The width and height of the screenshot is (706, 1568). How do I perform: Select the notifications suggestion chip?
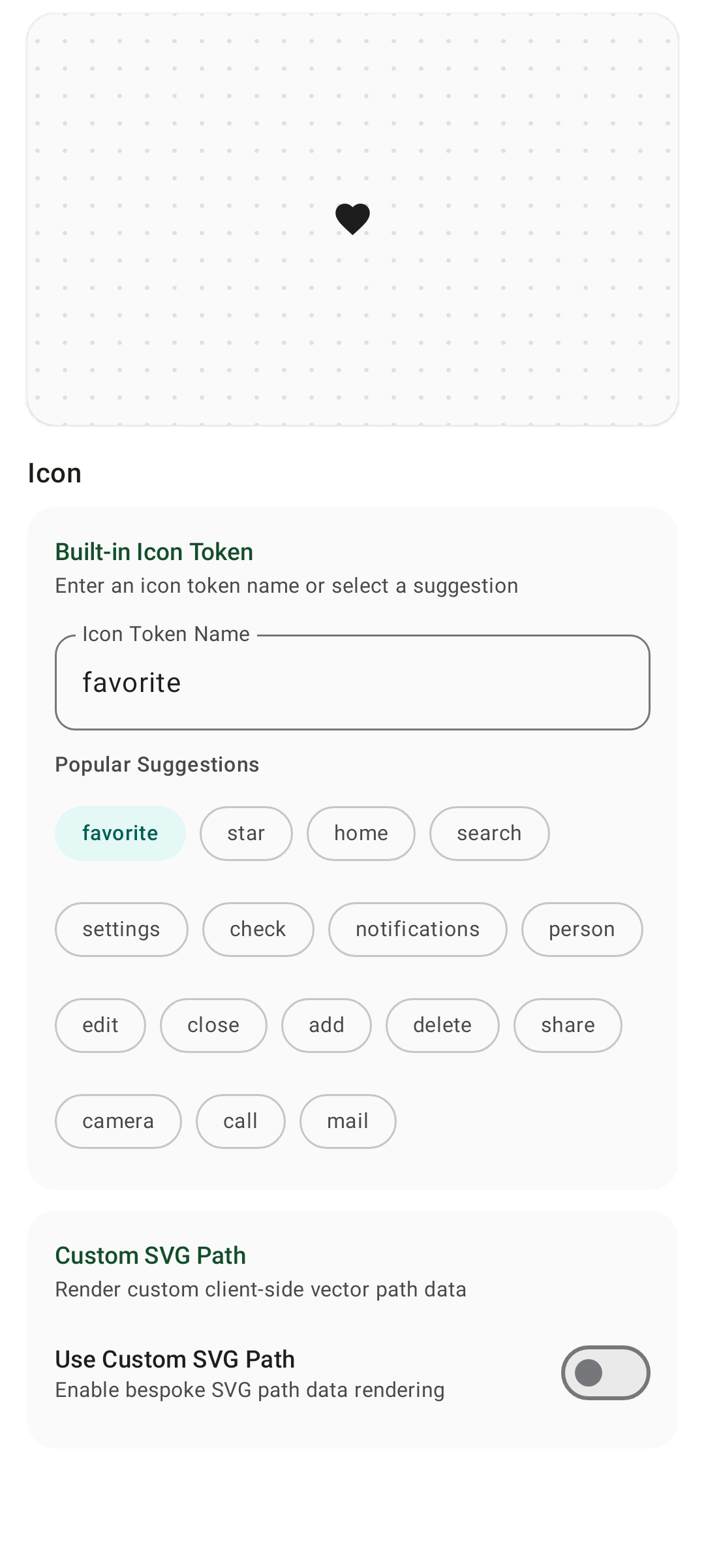click(418, 930)
